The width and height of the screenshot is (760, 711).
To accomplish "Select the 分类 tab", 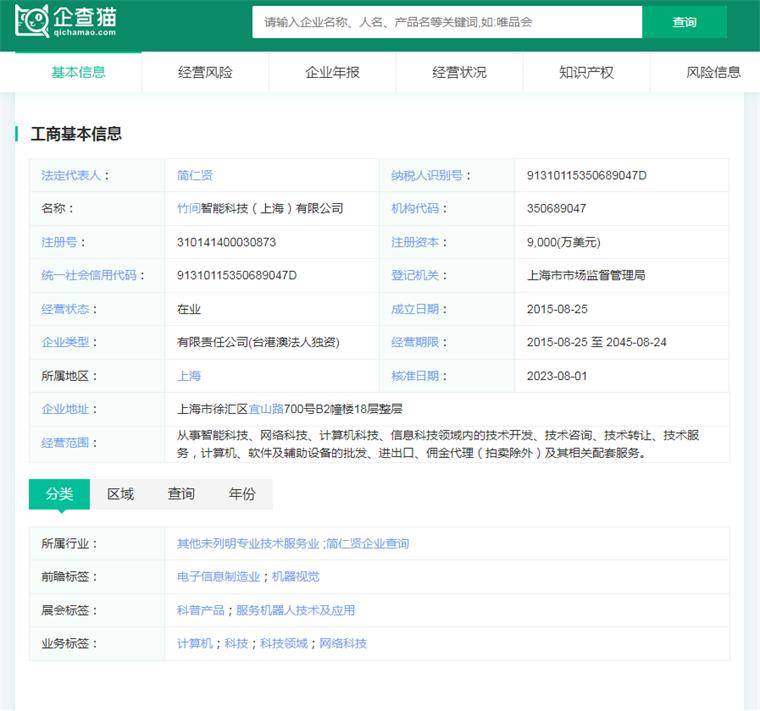I will pyautogui.click(x=59, y=494).
